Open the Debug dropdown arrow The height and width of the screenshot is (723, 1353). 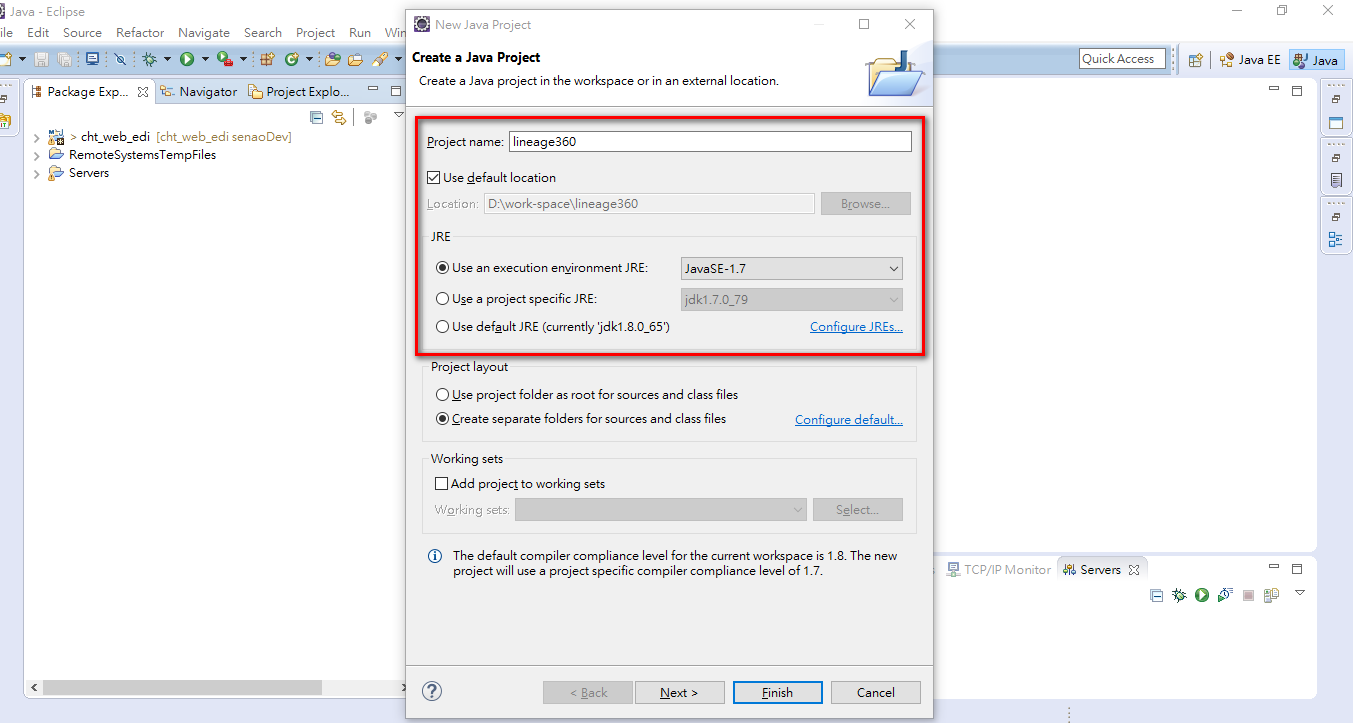167,59
